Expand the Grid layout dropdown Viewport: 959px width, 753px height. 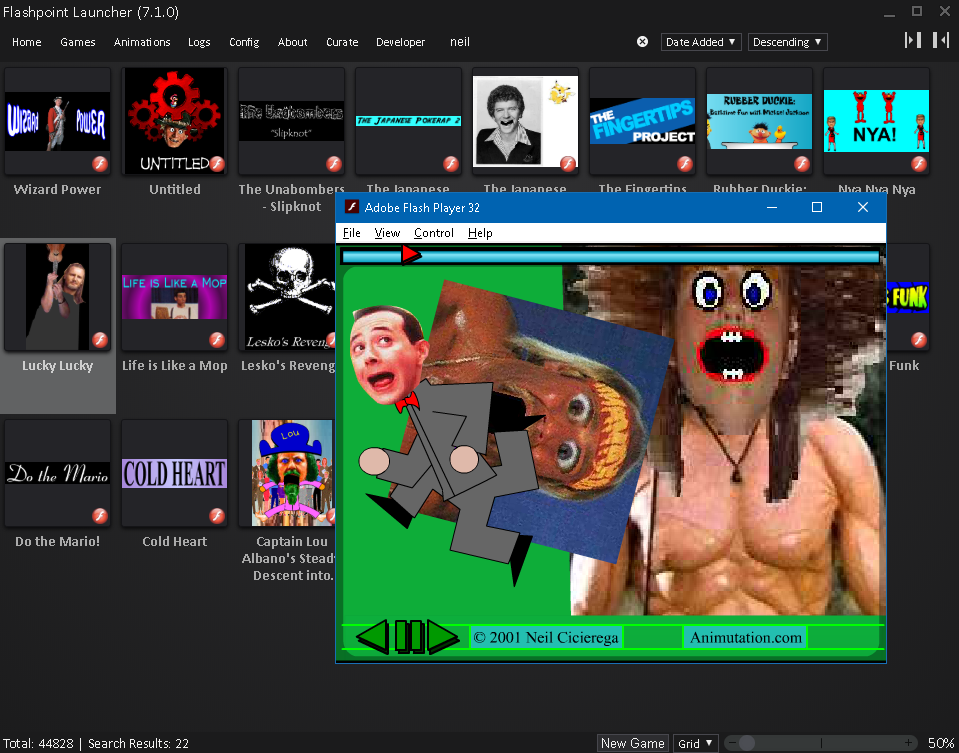click(x=696, y=743)
